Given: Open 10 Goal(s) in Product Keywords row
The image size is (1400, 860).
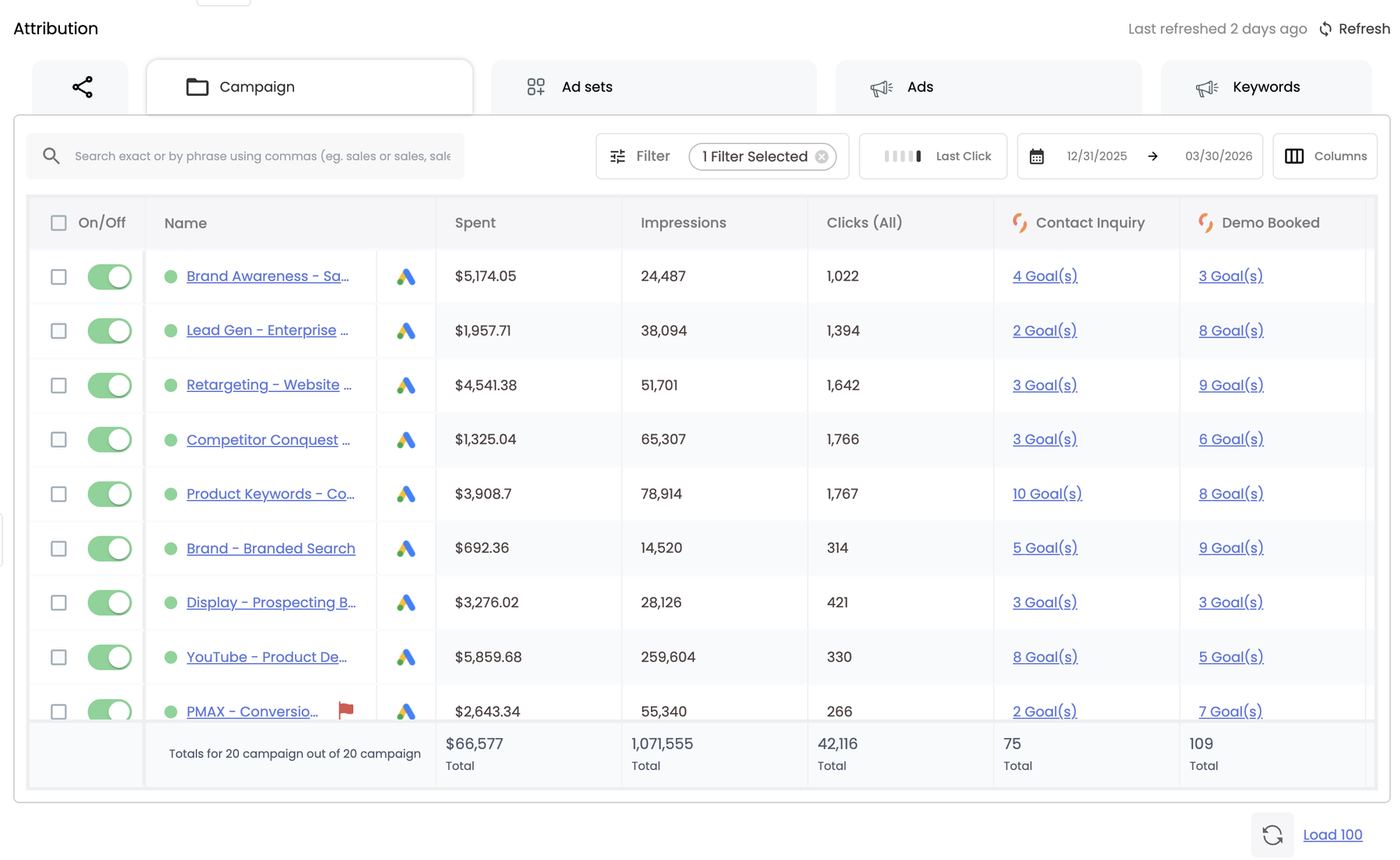Looking at the screenshot, I should tap(1047, 493).
